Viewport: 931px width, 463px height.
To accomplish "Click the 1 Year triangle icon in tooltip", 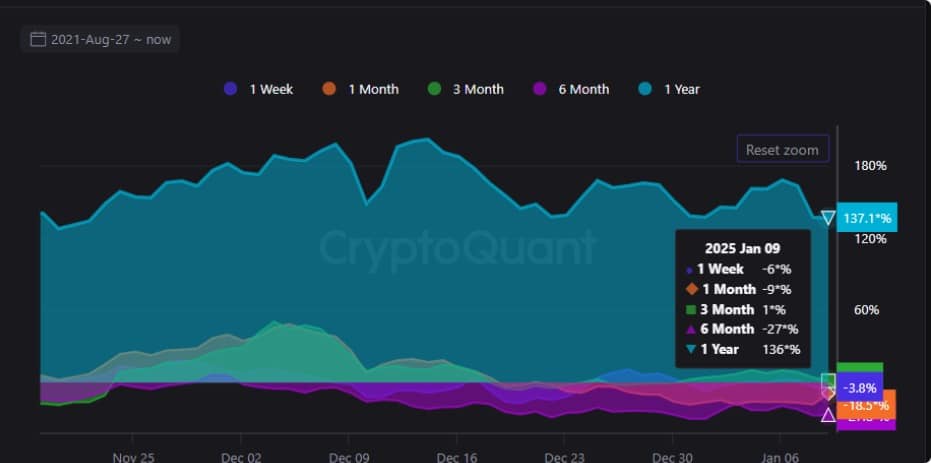I will tap(689, 349).
